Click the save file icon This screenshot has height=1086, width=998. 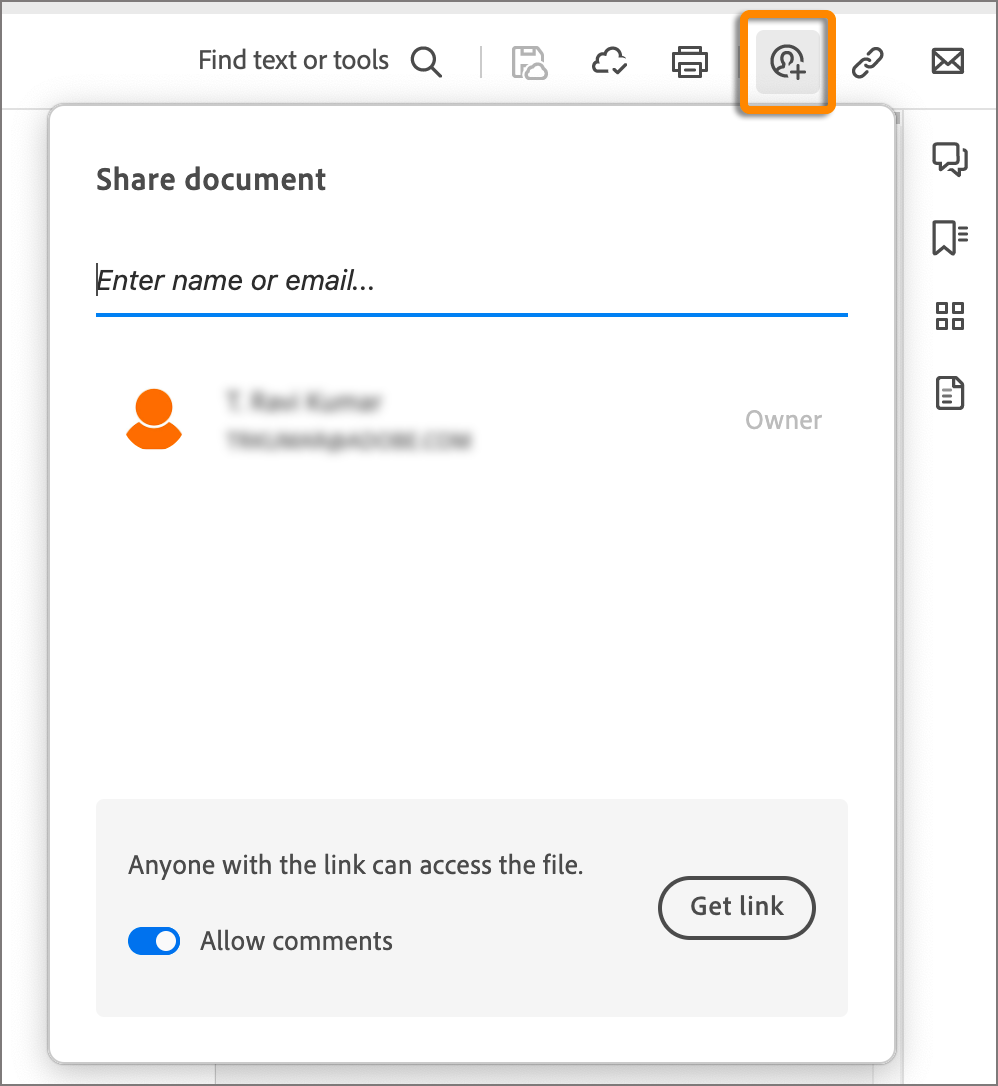click(x=529, y=61)
